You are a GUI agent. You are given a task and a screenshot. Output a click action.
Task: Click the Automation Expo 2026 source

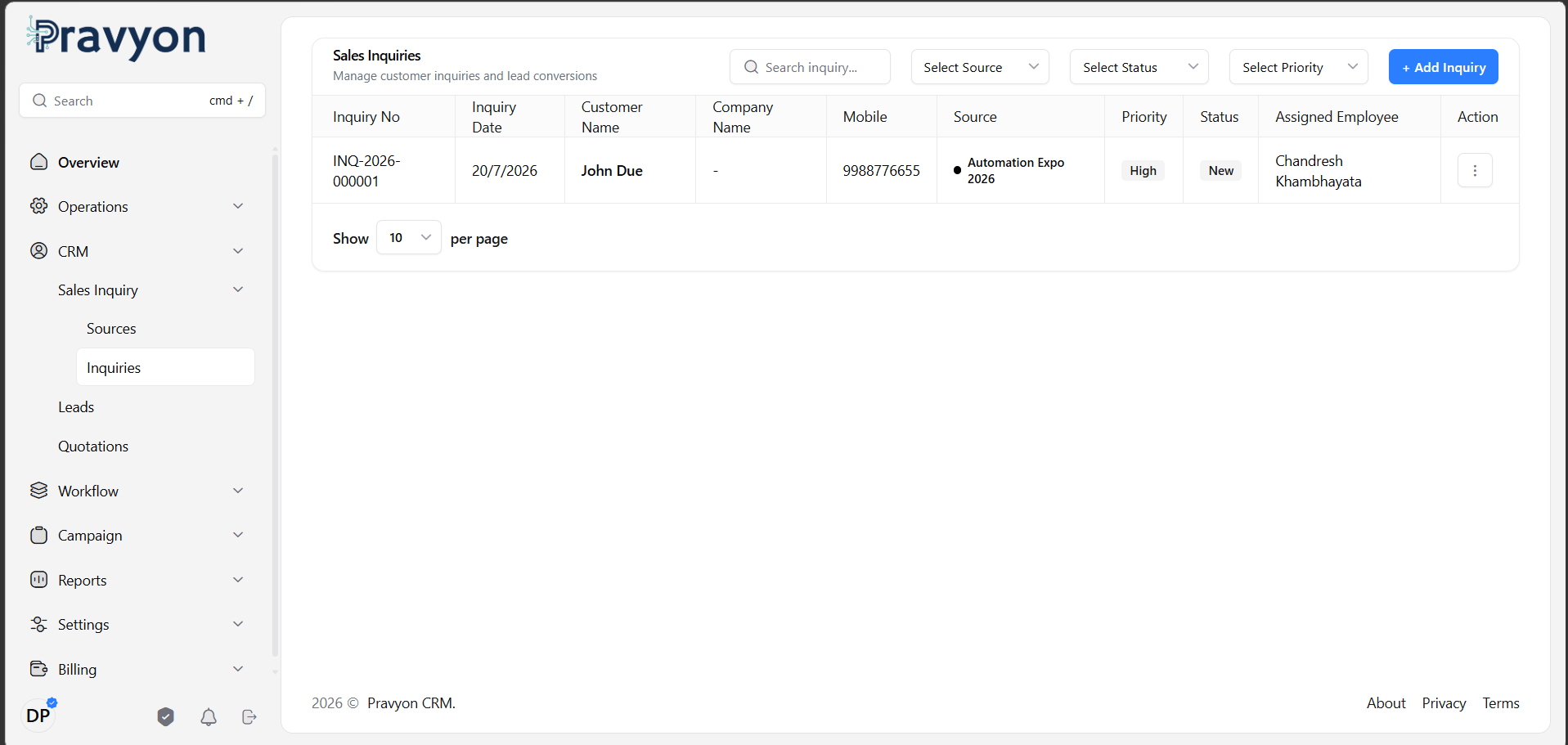1016,171
